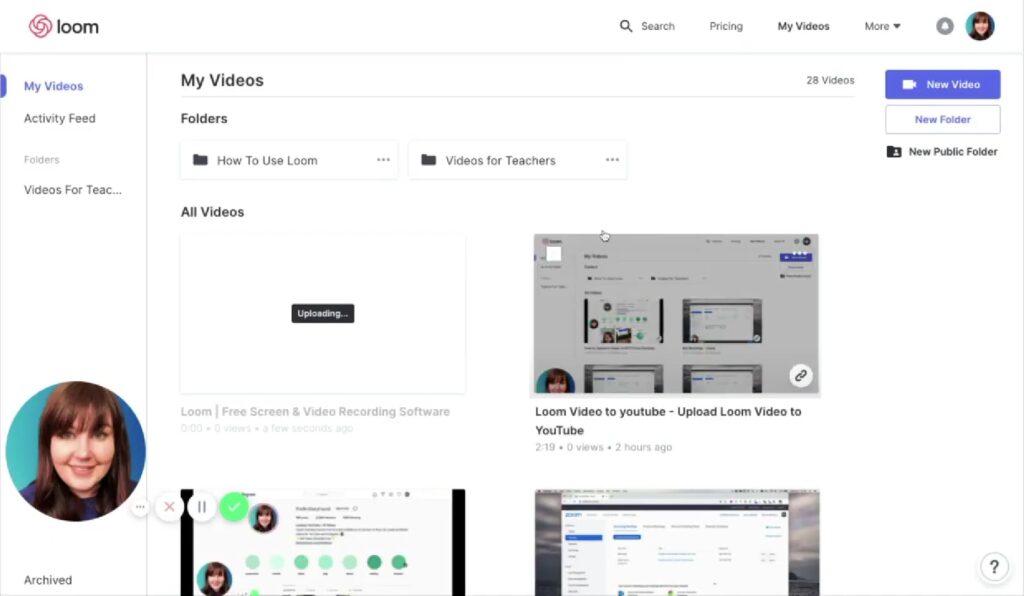
Task: Open Activity Feed in the sidebar
Action: pyautogui.click(x=59, y=118)
